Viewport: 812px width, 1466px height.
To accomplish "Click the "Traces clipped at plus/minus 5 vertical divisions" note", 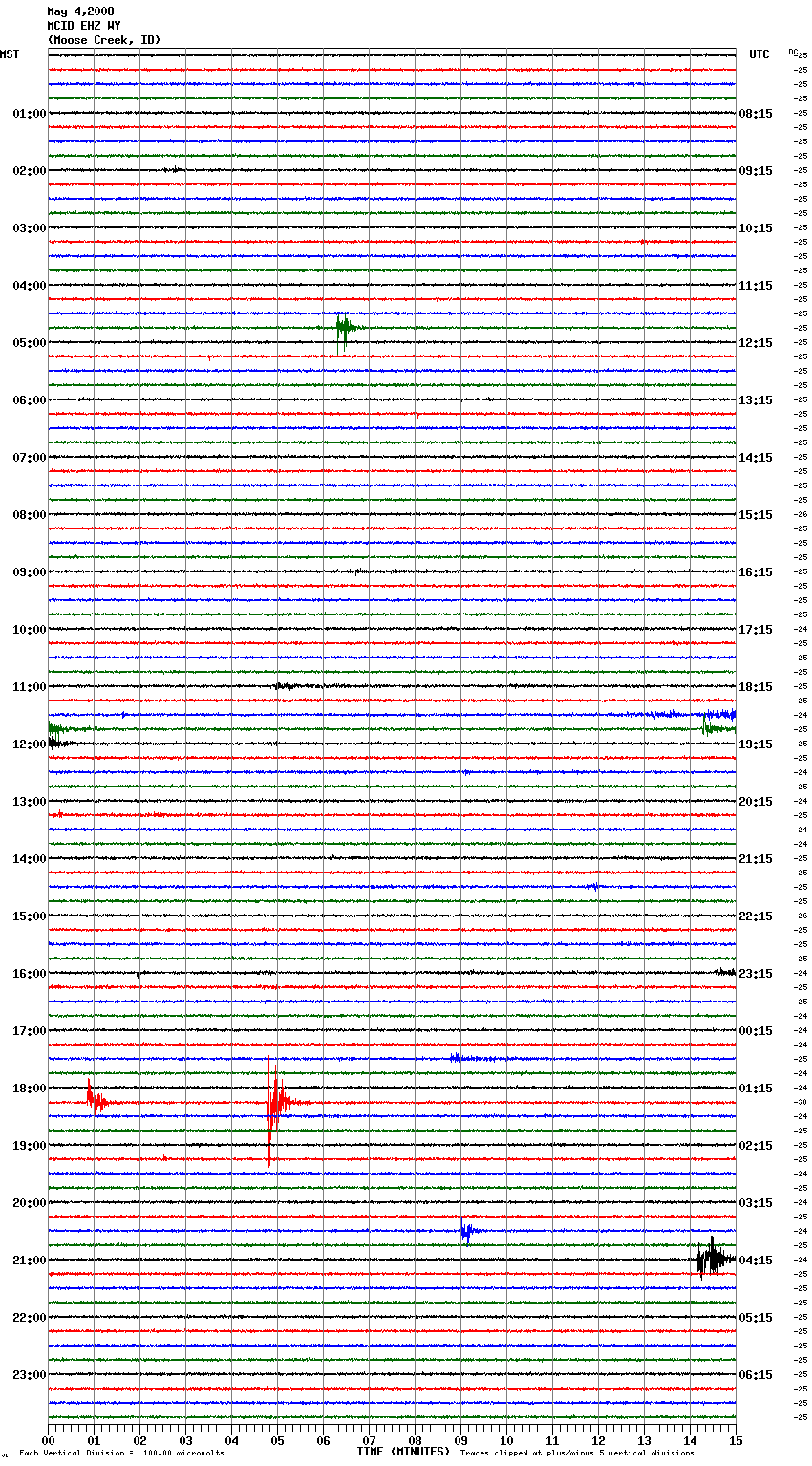I will coord(577,1453).
